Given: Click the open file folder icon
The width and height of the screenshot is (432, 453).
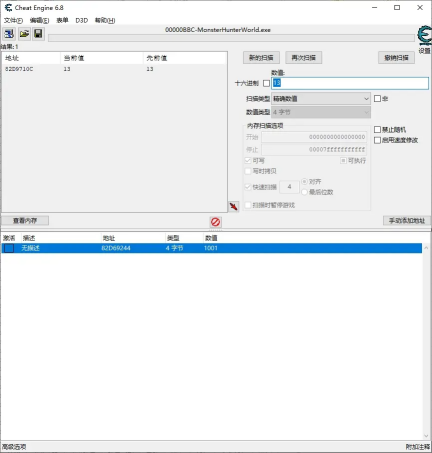Looking at the screenshot, I should coord(24,34).
